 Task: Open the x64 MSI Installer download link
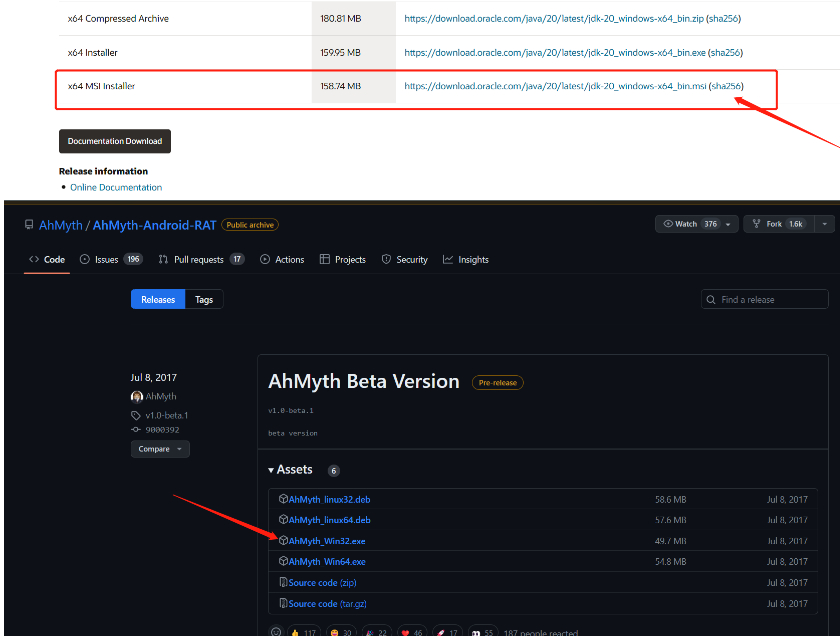point(555,87)
